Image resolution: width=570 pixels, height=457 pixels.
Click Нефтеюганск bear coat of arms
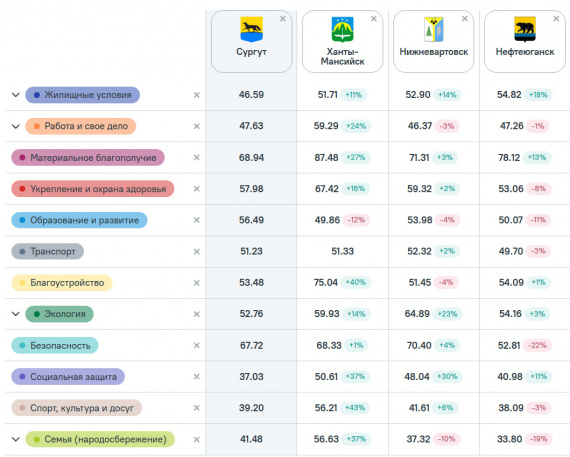click(525, 29)
